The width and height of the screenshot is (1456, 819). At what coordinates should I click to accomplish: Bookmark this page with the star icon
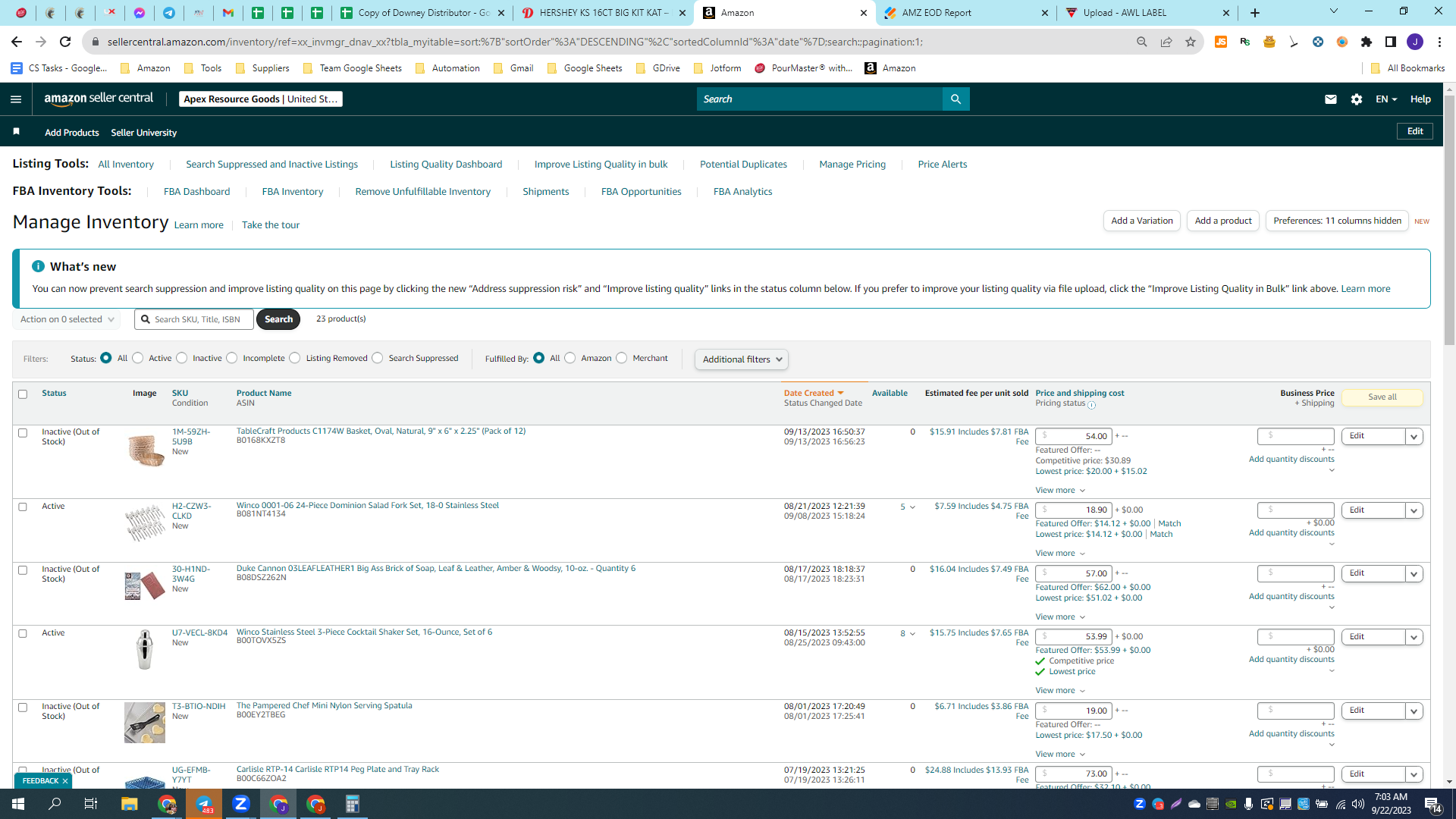click(x=1191, y=42)
